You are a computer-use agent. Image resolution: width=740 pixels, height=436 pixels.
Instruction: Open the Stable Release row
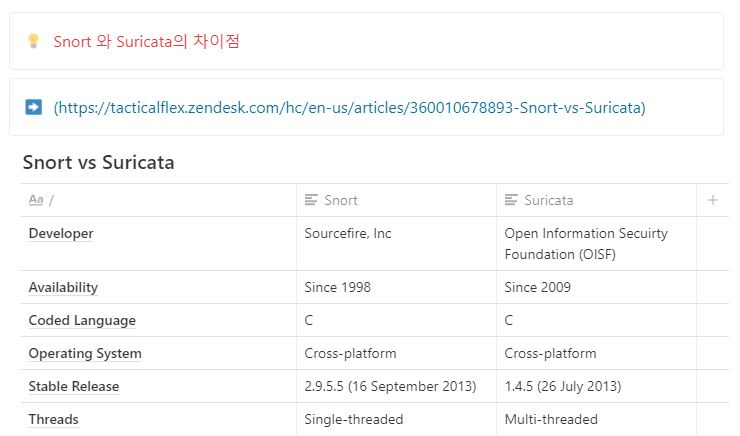click(x=74, y=386)
